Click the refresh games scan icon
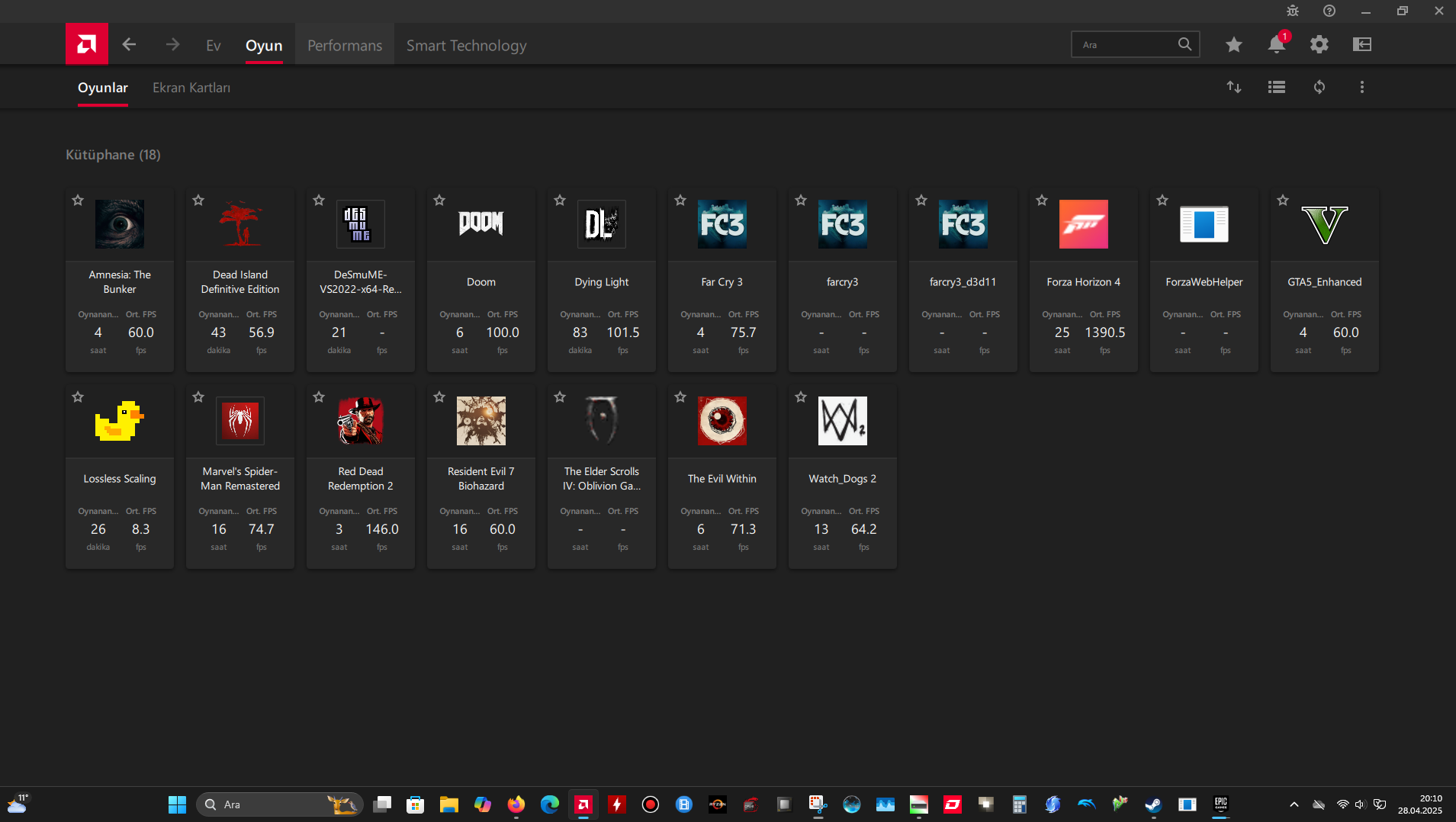 pyautogui.click(x=1319, y=87)
